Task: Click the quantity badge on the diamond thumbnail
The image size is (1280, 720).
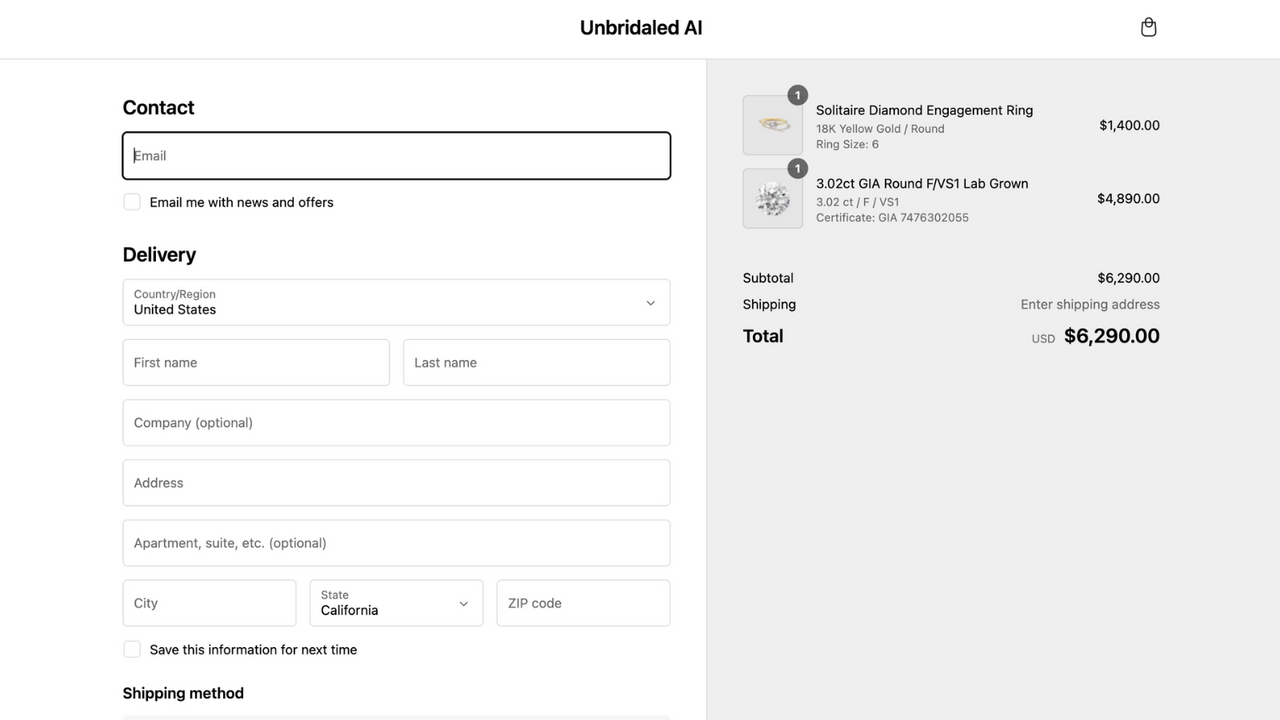Action: [797, 168]
